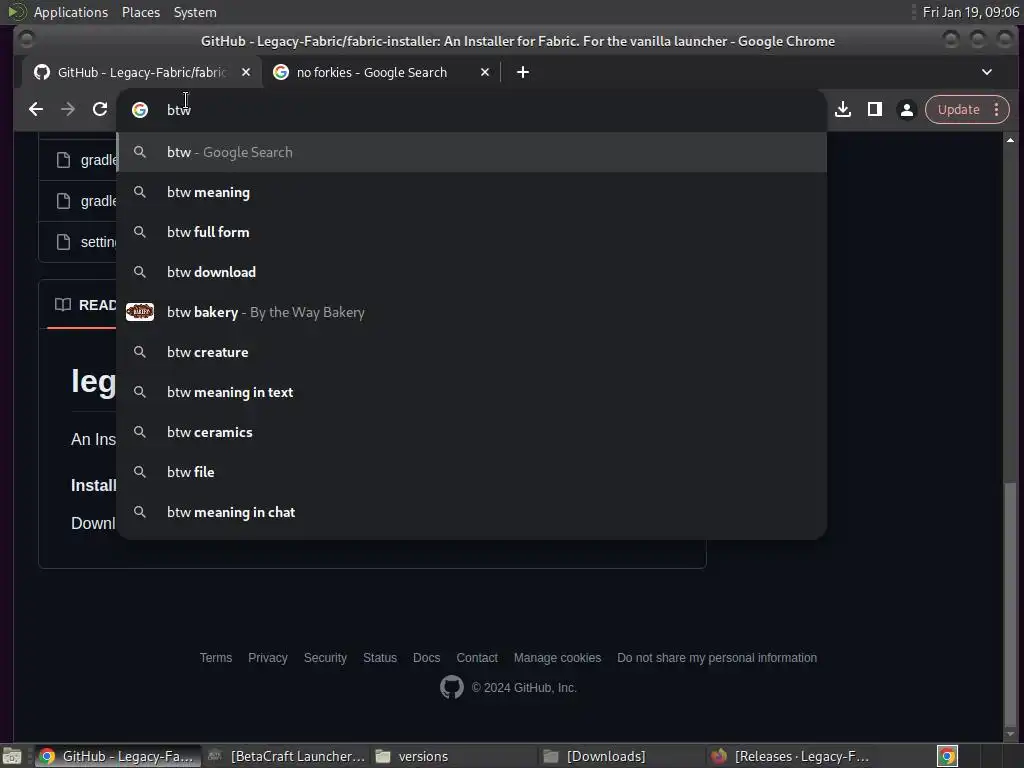Click the GitHub Octocat footer logo
The height and width of the screenshot is (768, 1024).
tap(451, 688)
